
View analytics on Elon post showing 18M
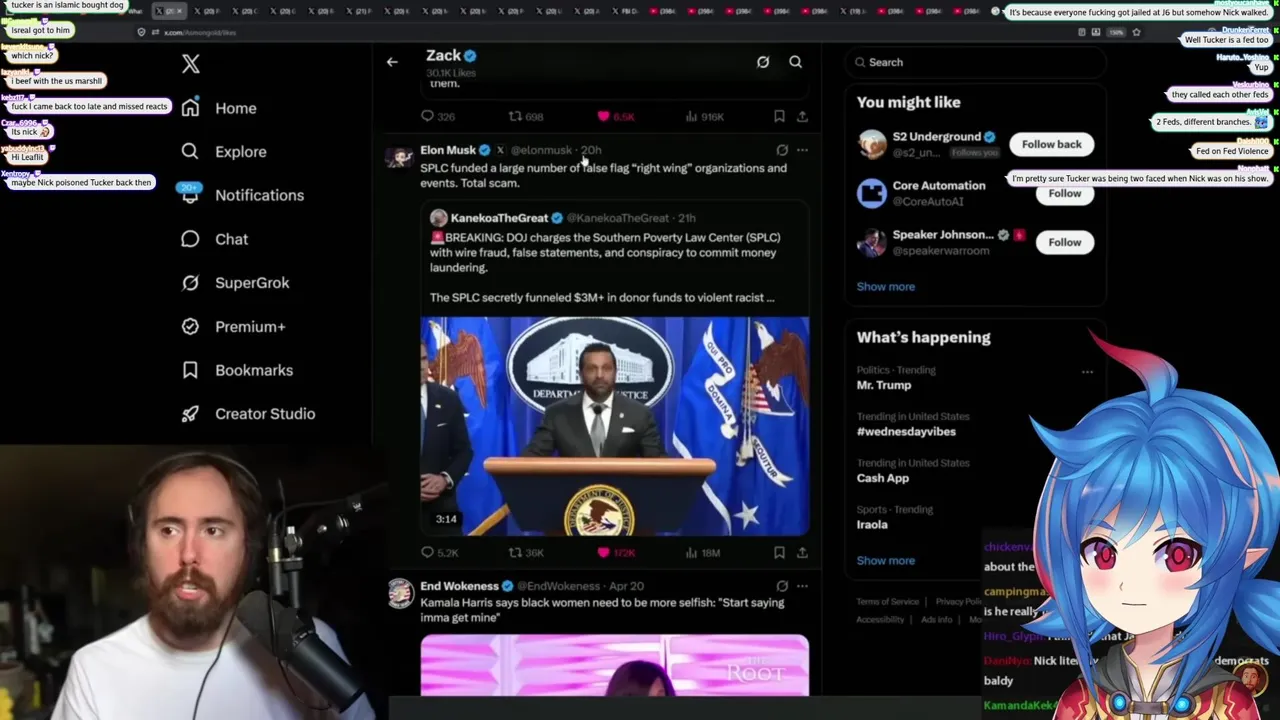[704, 552]
